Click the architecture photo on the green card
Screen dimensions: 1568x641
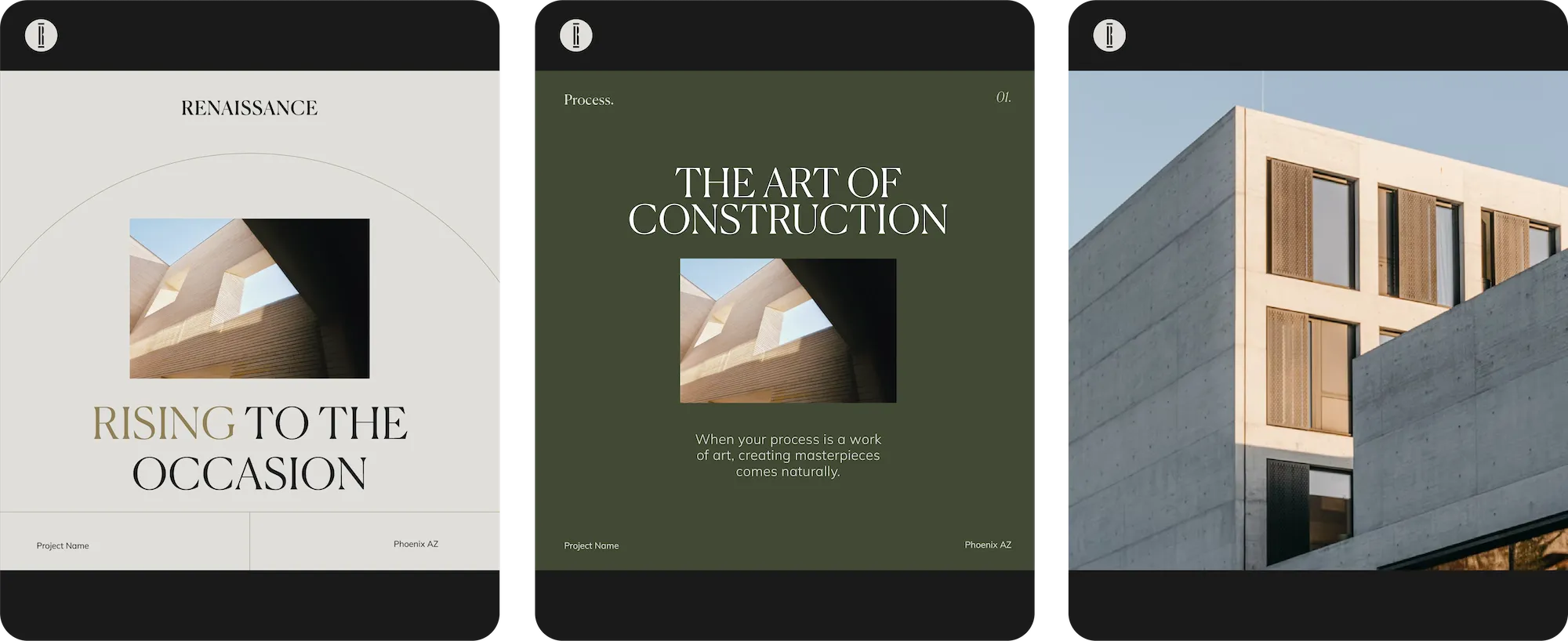788,331
